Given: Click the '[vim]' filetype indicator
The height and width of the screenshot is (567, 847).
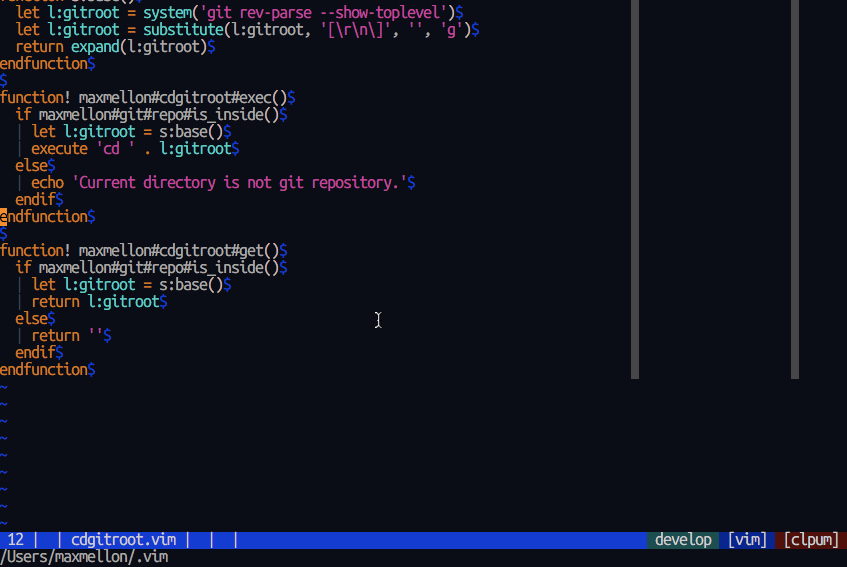Looking at the screenshot, I should pos(747,539).
